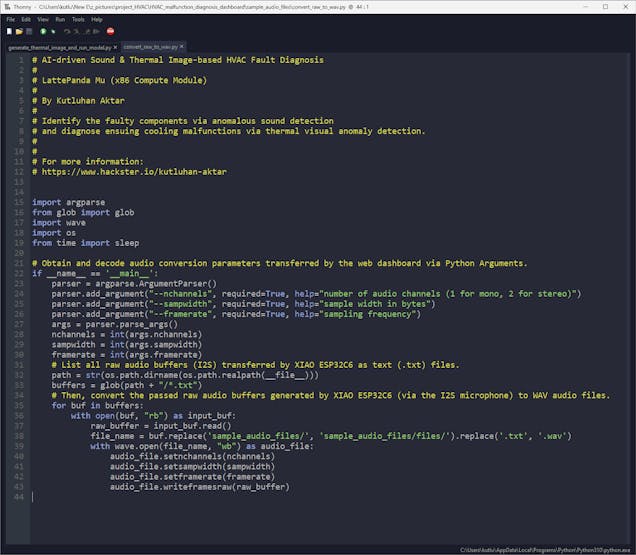Click the Debug current script icon
This screenshot has width=636, height=555.
coord(53,31)
